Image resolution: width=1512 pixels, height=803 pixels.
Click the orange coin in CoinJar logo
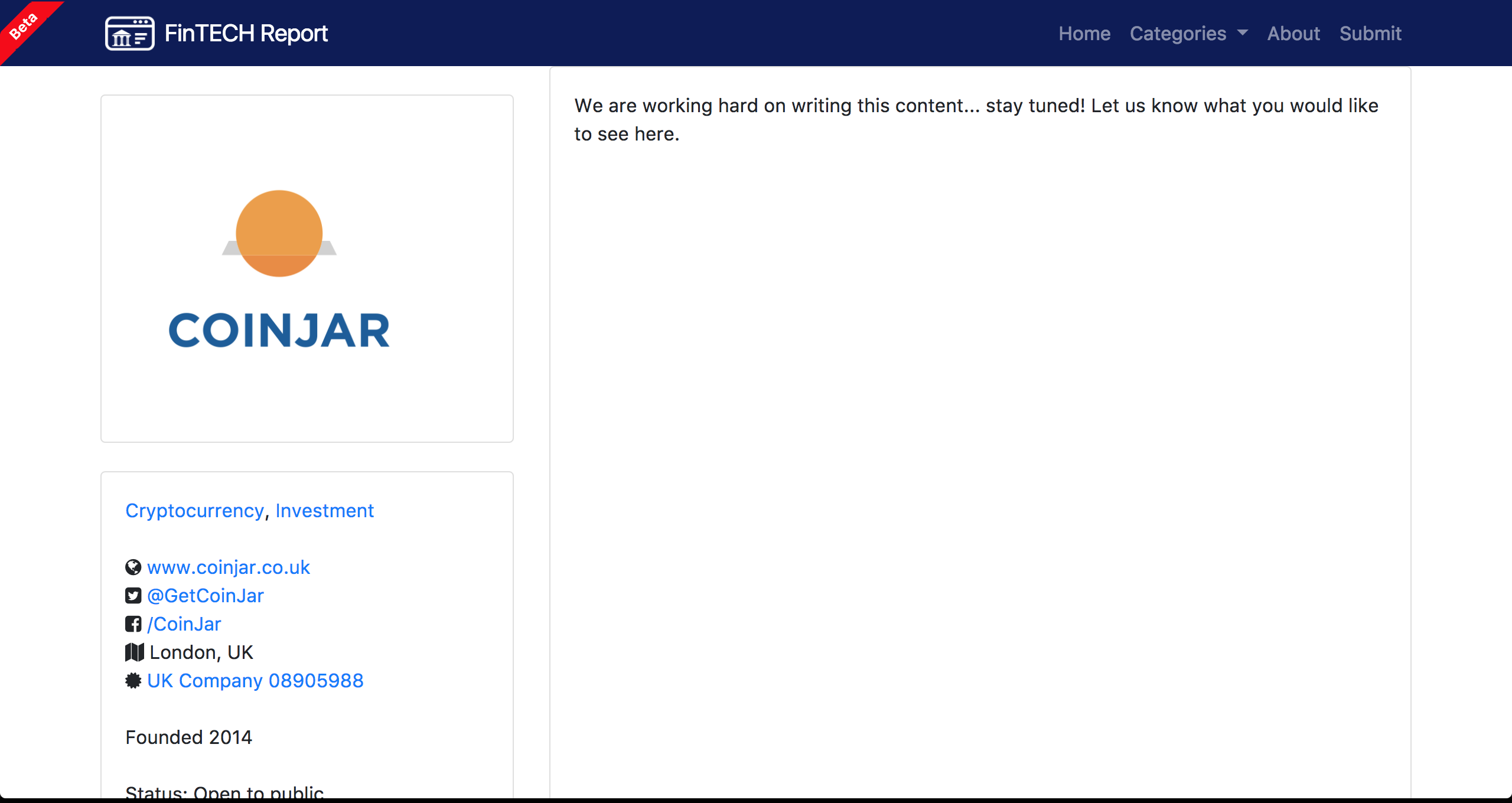tap(279, 233)
